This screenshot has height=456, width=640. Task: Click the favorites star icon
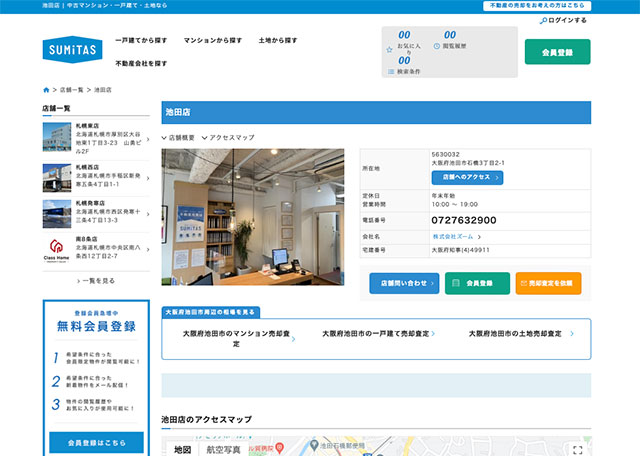[389, 50]
